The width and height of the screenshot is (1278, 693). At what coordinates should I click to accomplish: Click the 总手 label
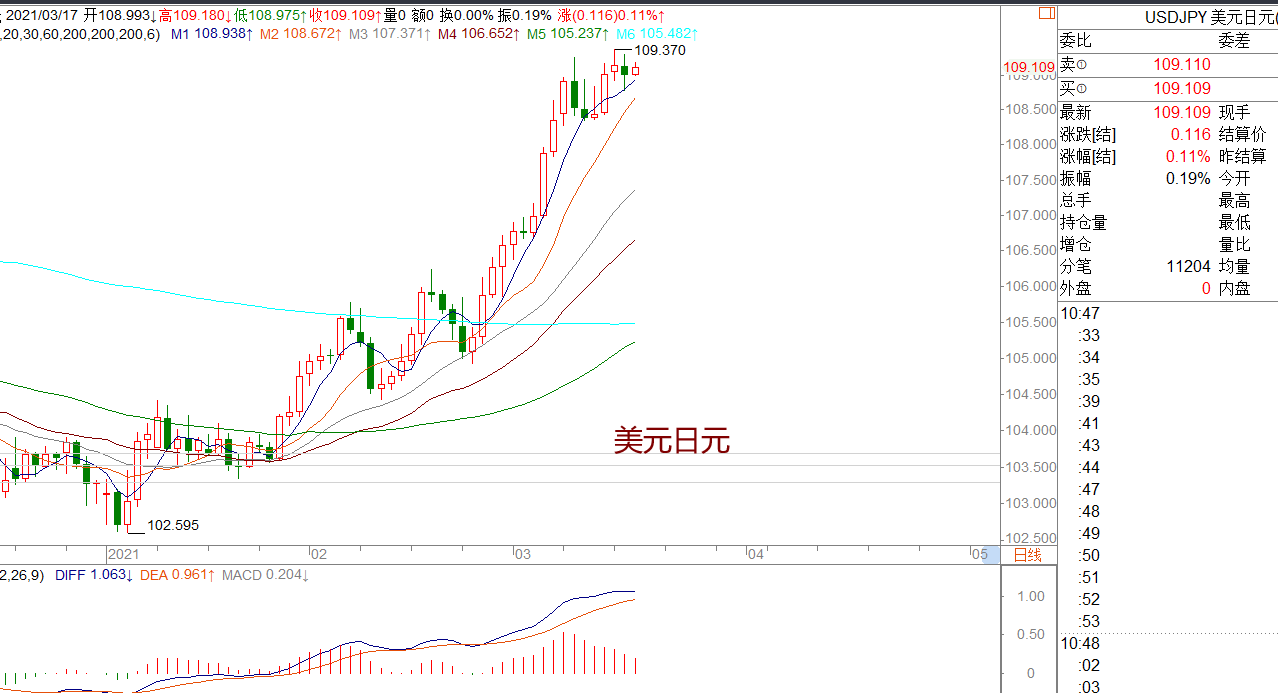[x=1076, y=201]
